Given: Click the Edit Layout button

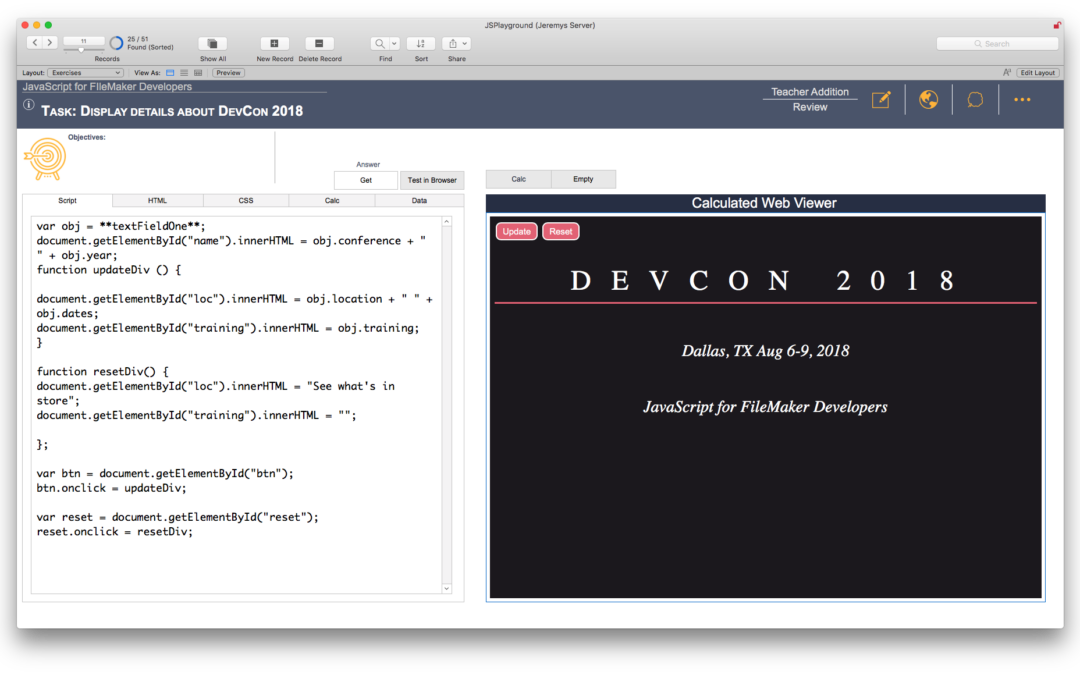Looking at the screenshot, I should point(1037,72).
